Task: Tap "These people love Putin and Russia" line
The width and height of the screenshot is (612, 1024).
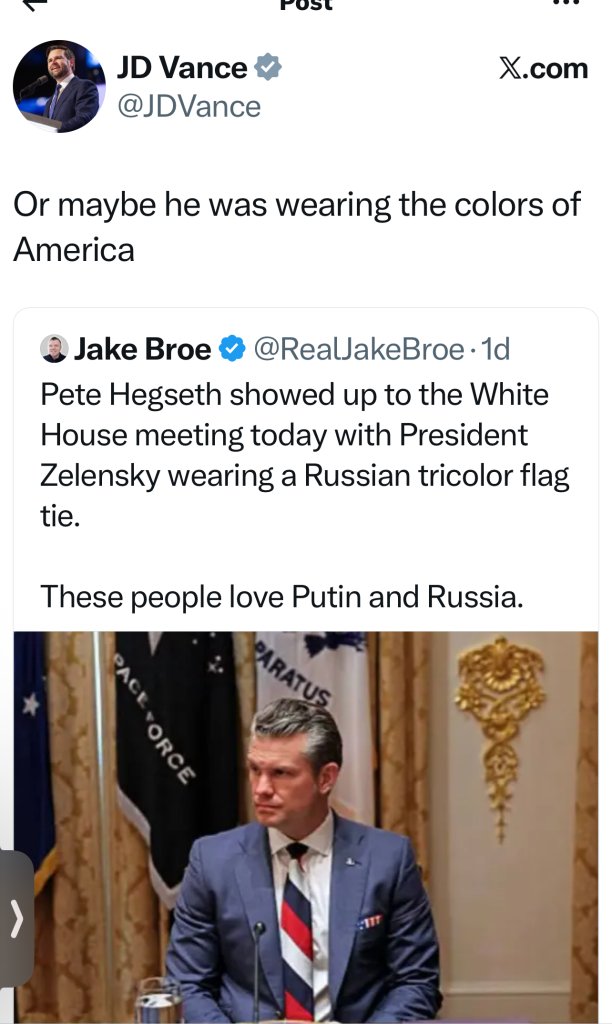Action: tap(282, 597)
